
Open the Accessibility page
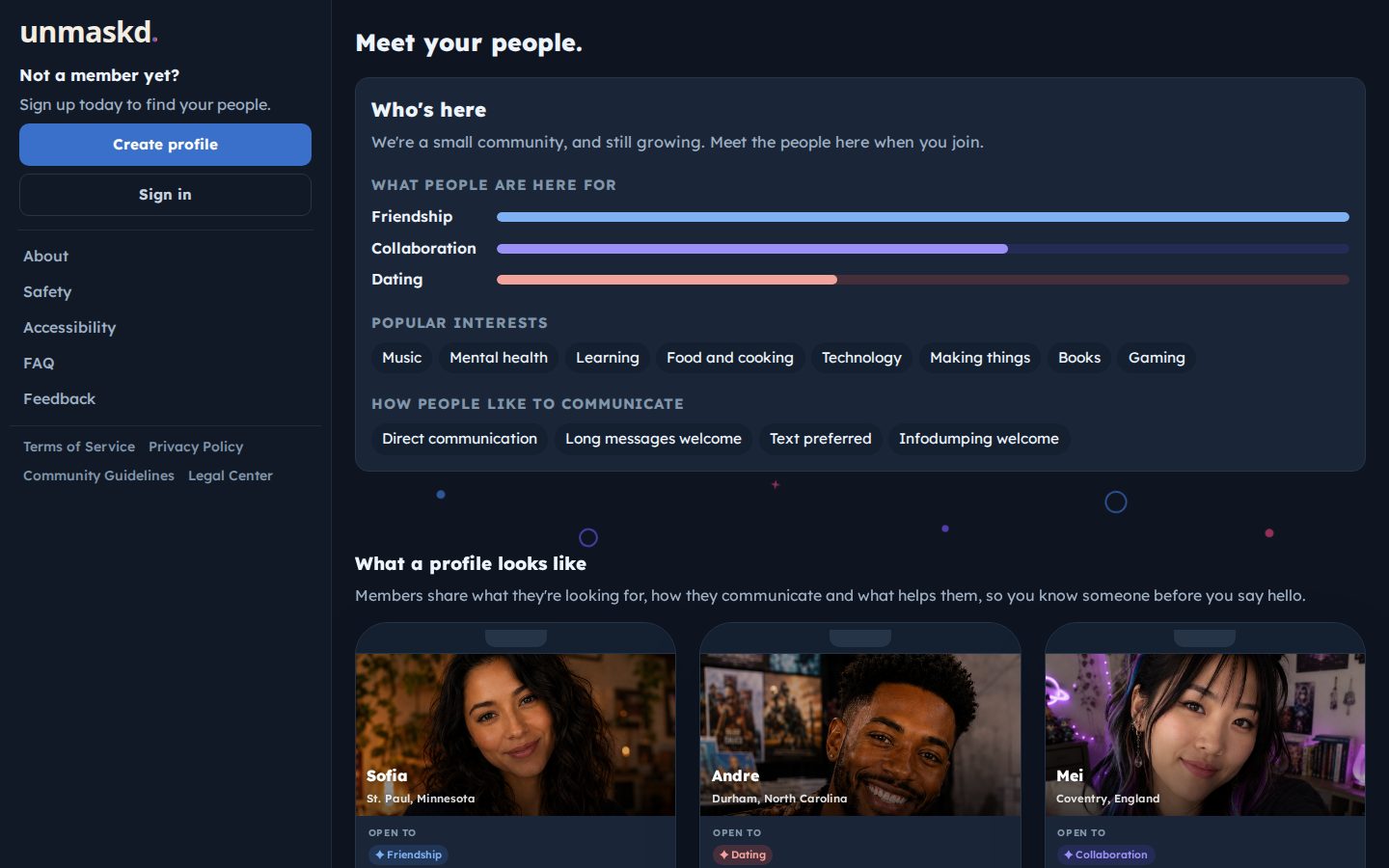coord(69,328)
